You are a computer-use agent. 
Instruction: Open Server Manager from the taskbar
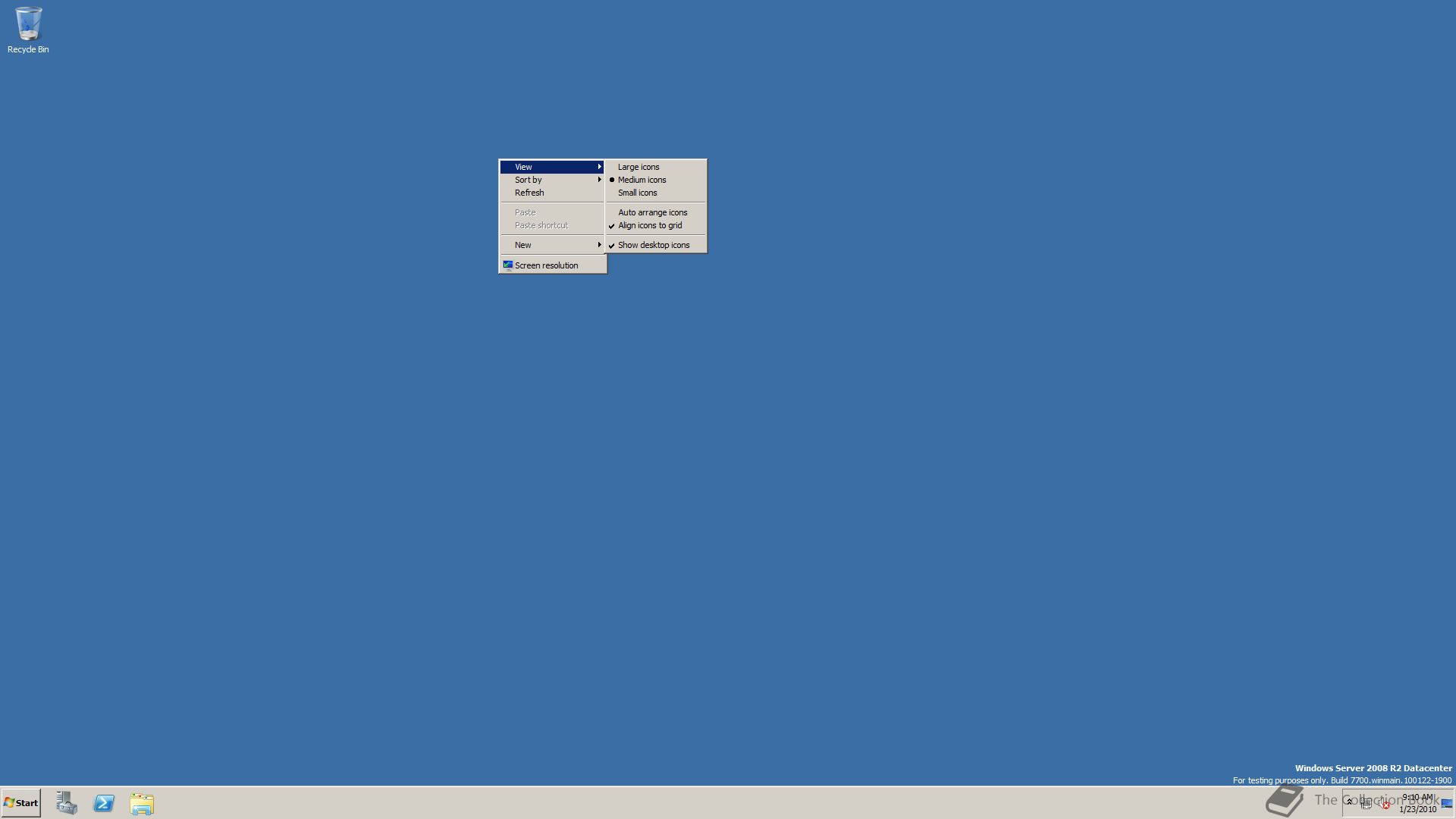pyautogui.click(x=66, y=803)
